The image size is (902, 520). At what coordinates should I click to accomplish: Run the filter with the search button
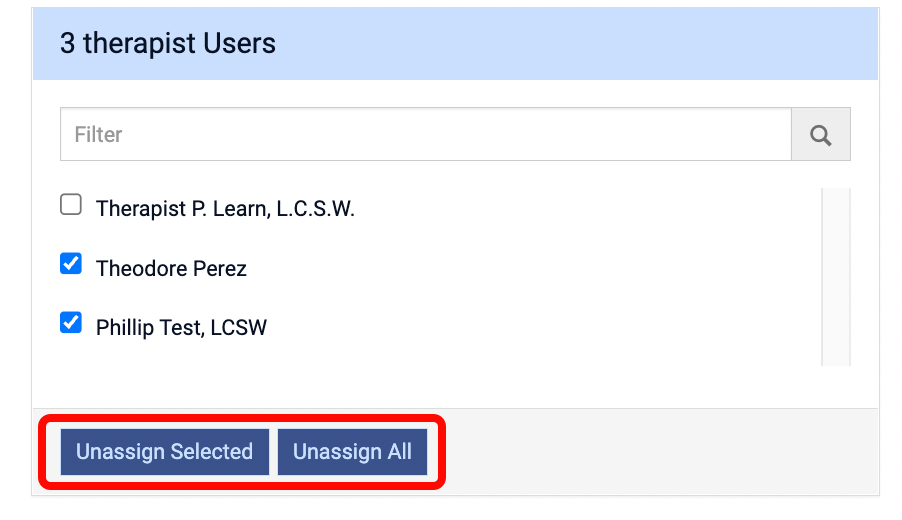(821, 135)
